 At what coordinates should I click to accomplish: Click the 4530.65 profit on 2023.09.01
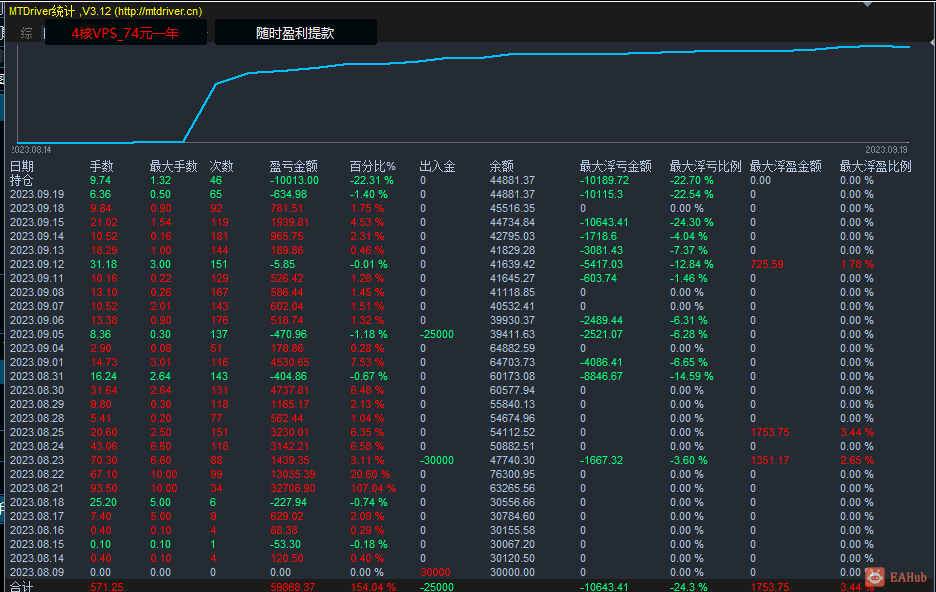point(290,362)
